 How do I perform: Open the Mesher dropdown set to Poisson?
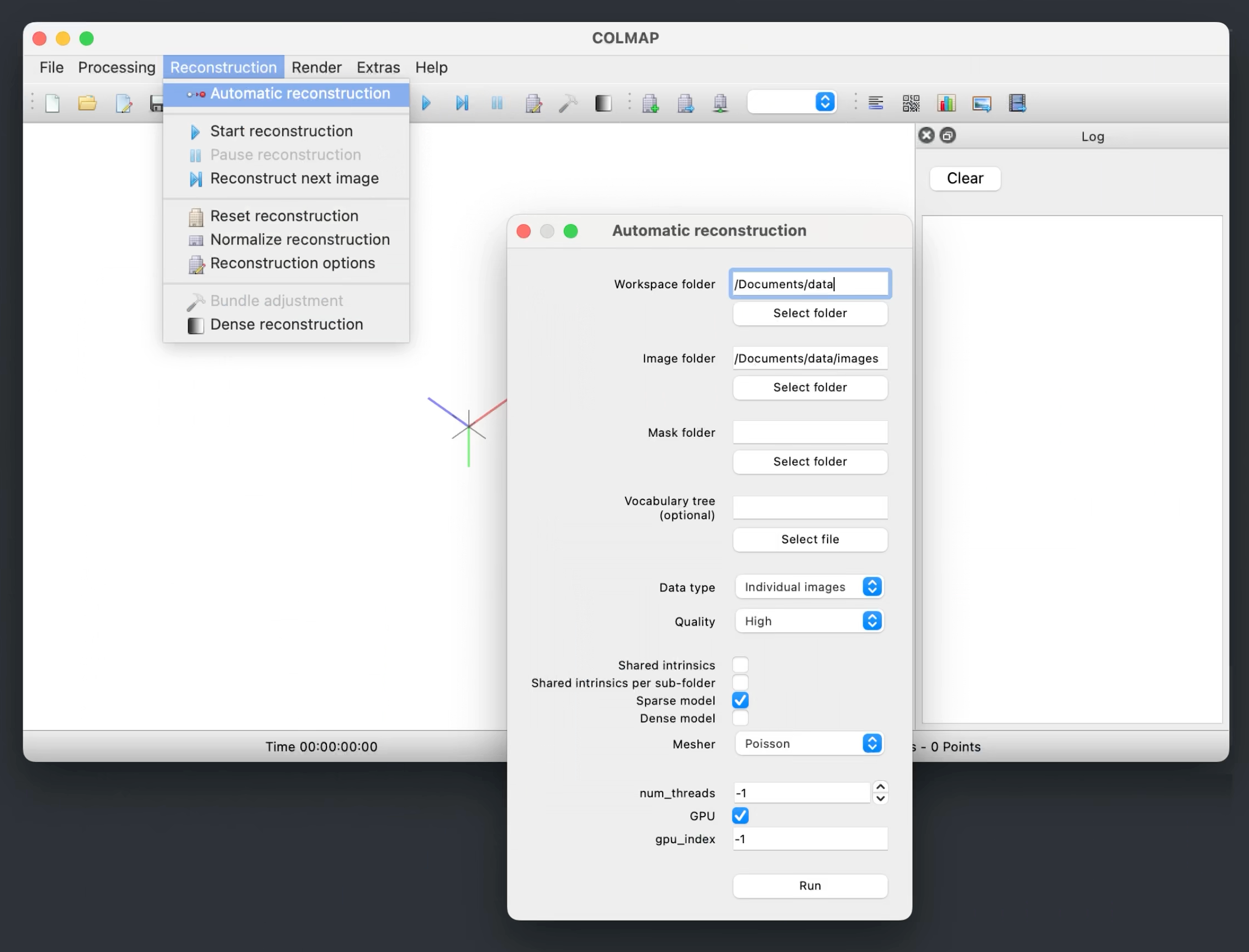(x=809, y=743)
